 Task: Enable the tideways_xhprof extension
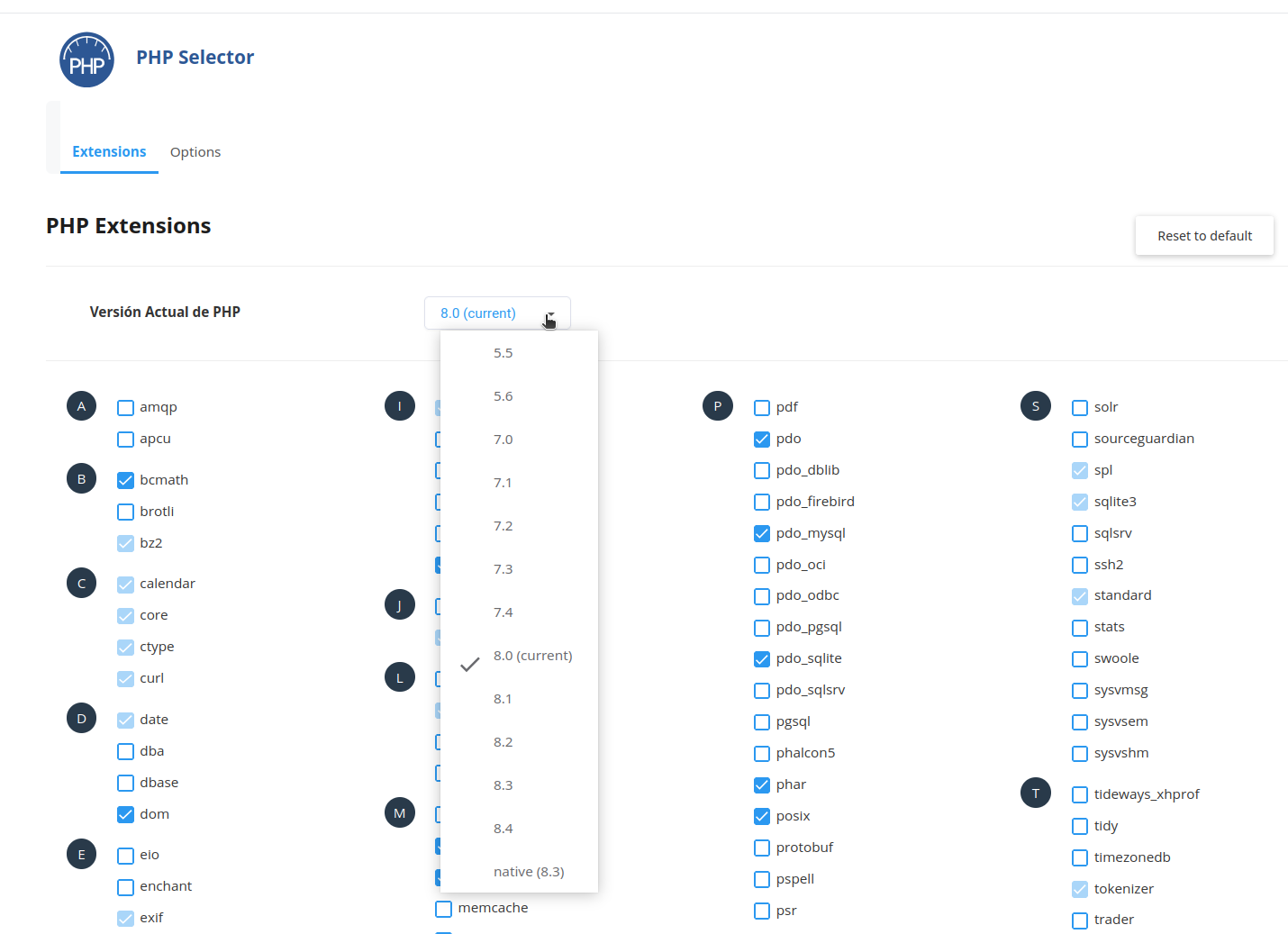coord(1080,795)
